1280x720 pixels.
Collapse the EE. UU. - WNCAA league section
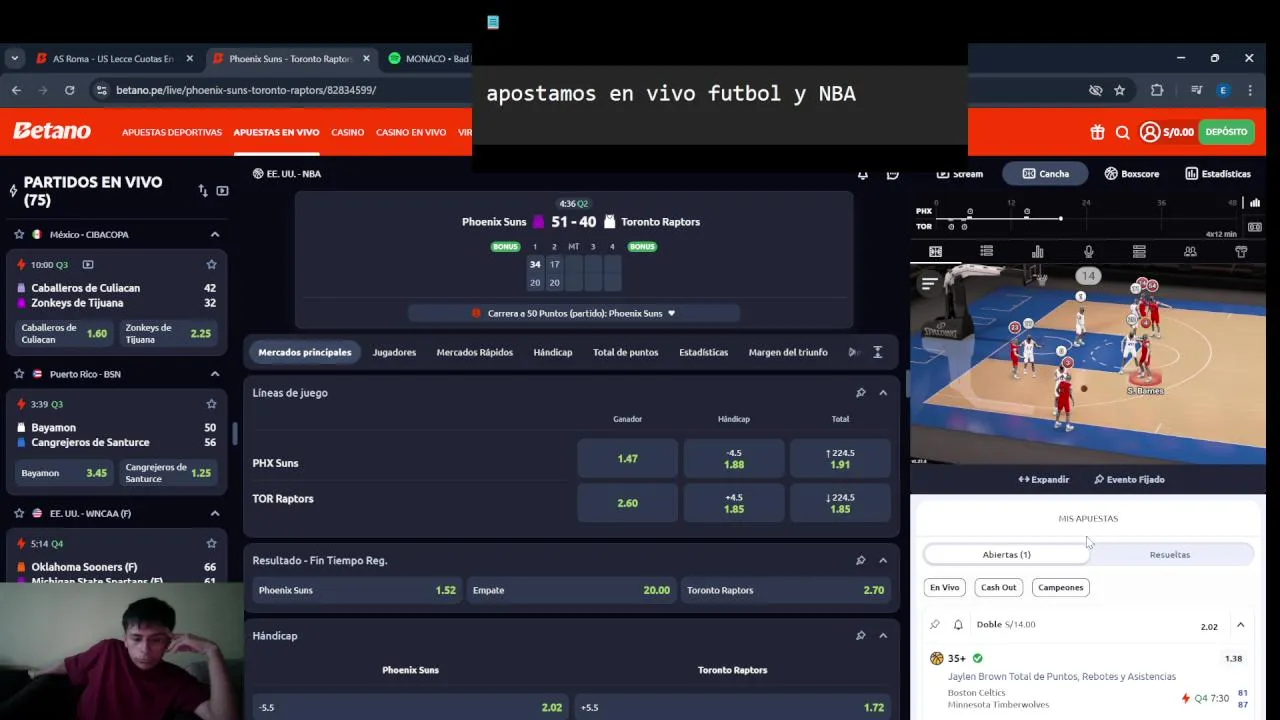pyautogui.click(x=214, y=513)
